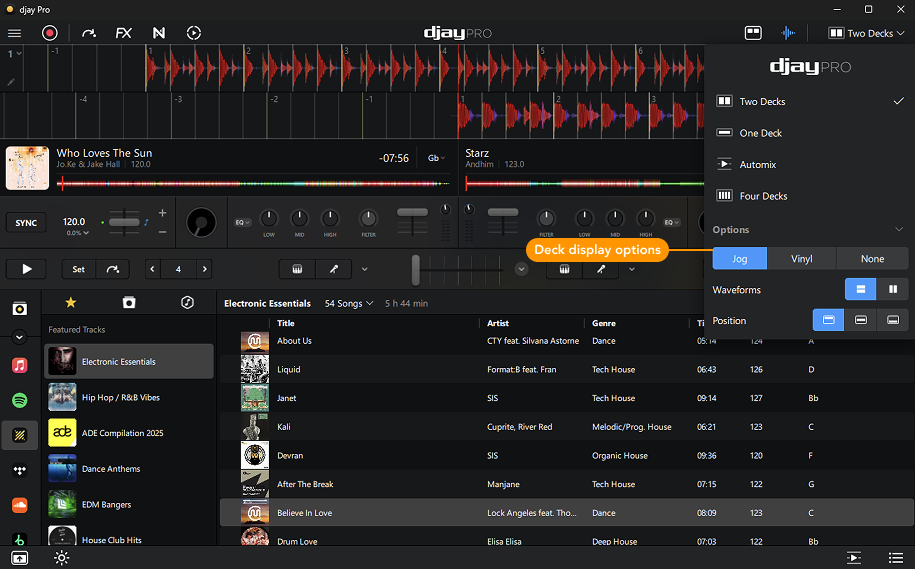Image resolution: width=915 pixels, height=569 pixels.
Task: Toggle the blue waveform display icon
Action: pos(788,33)
